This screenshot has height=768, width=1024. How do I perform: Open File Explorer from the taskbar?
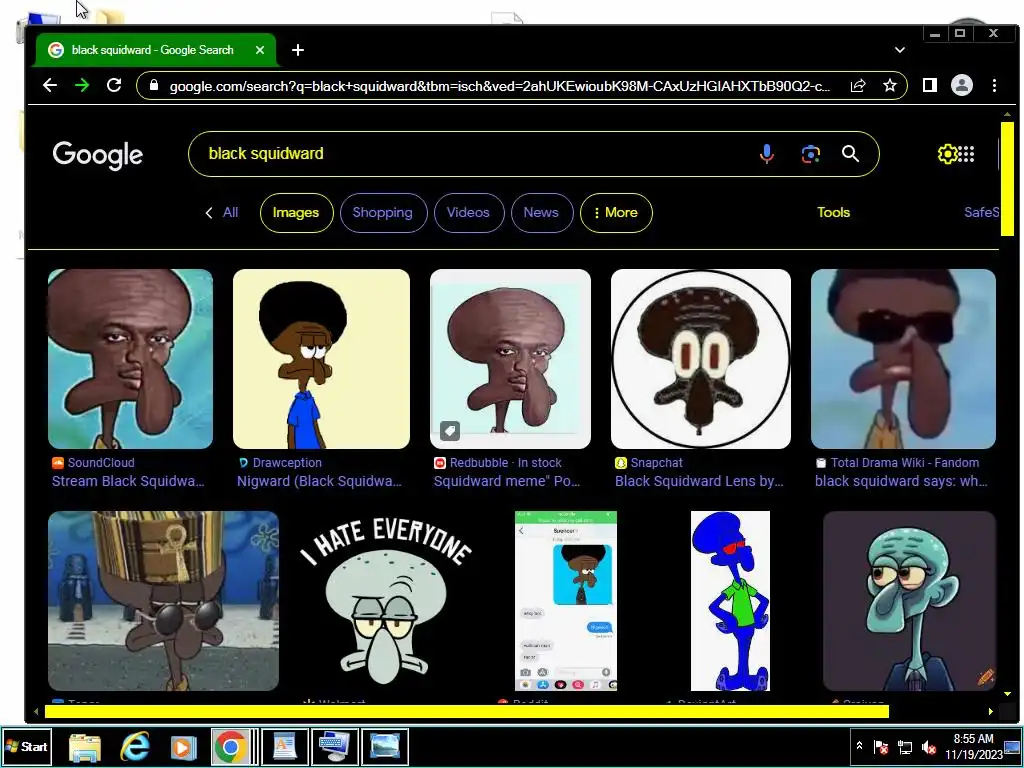pos(85,747)
